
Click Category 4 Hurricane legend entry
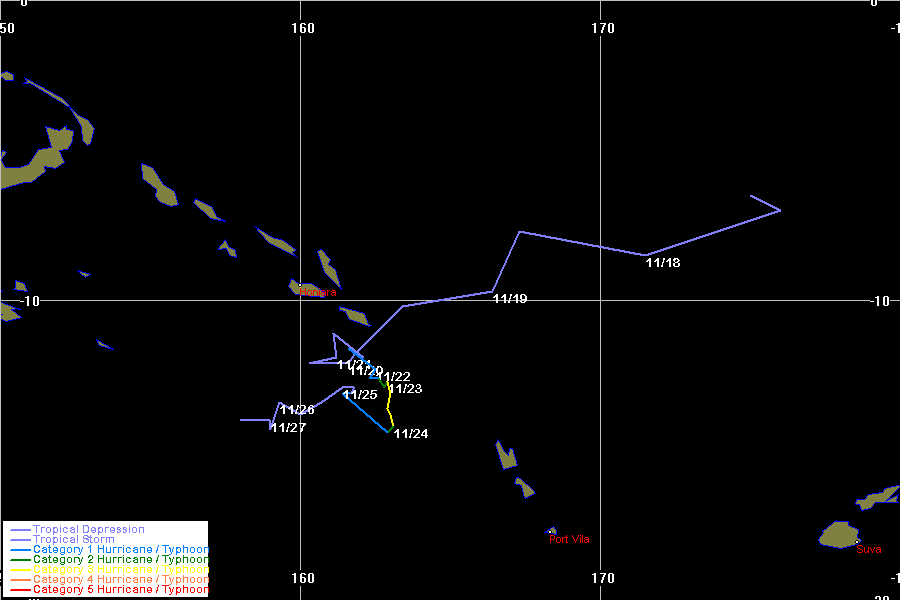(120, 579)
